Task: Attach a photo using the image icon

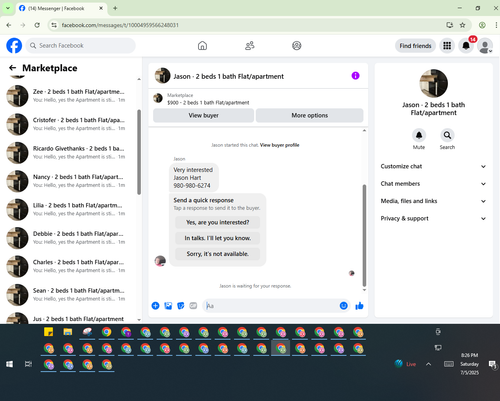Action: click(x=168, y=306)
